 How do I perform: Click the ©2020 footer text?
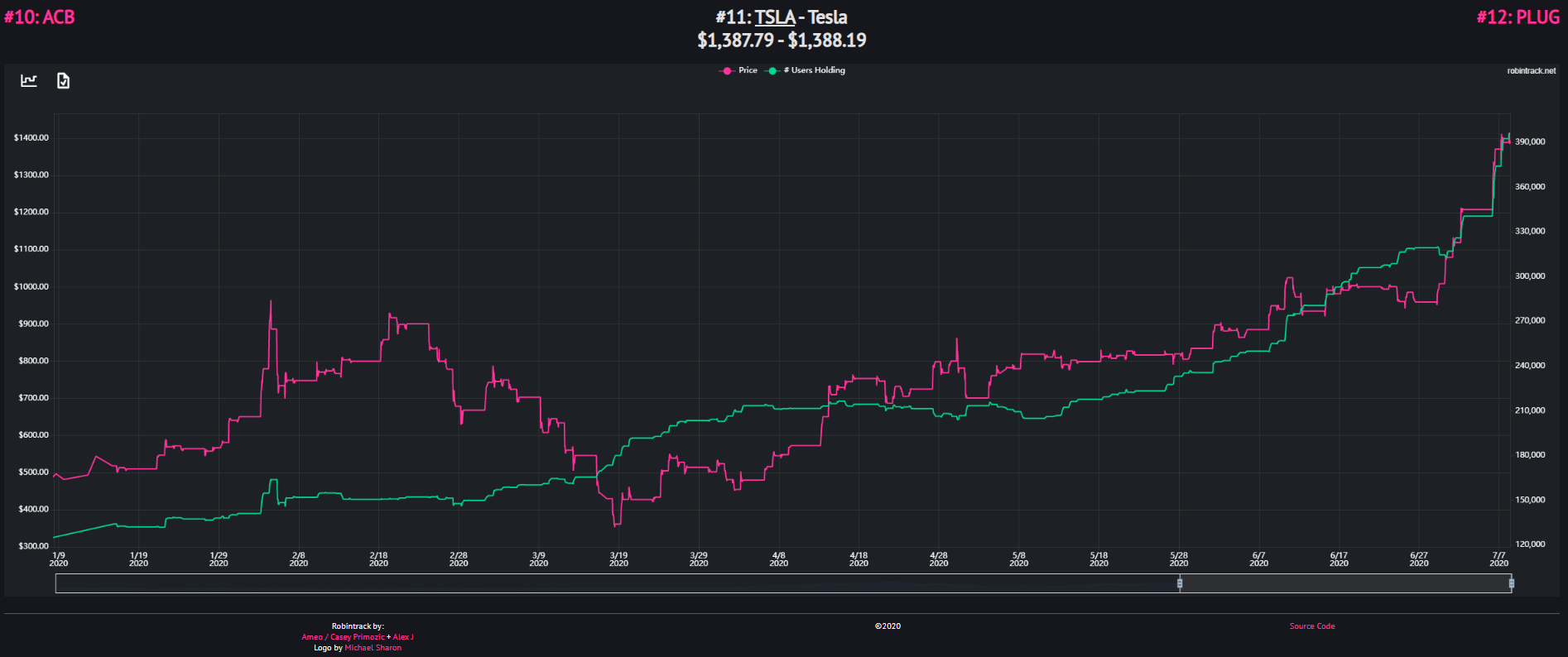click(x=887, y=626)
